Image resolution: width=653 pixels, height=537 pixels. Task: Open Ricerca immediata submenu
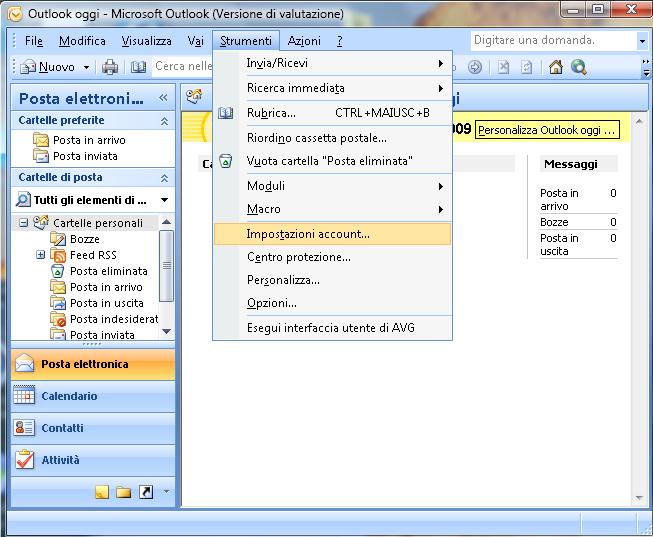(332, 88)
